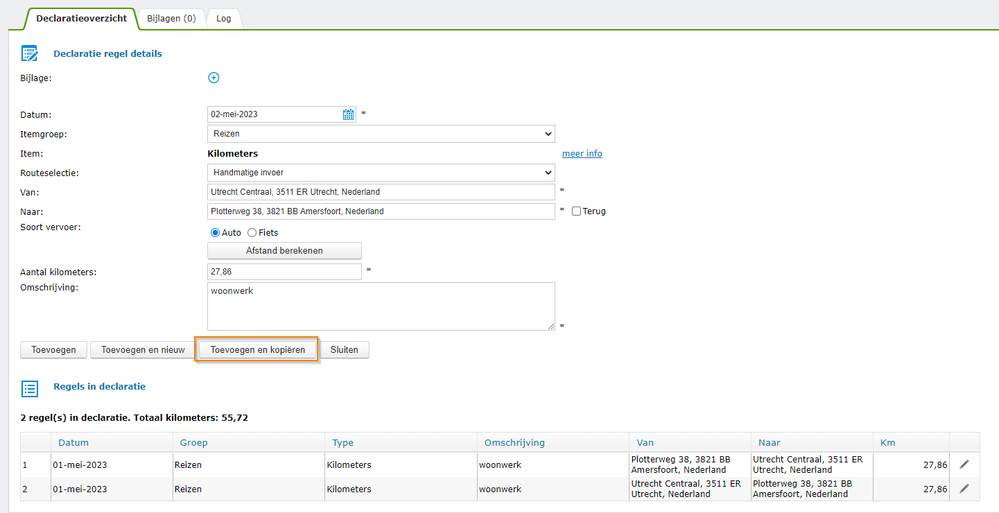The image size is (999, 513).
Task: Sort table by Groep column header
Action: coord(194,443)
